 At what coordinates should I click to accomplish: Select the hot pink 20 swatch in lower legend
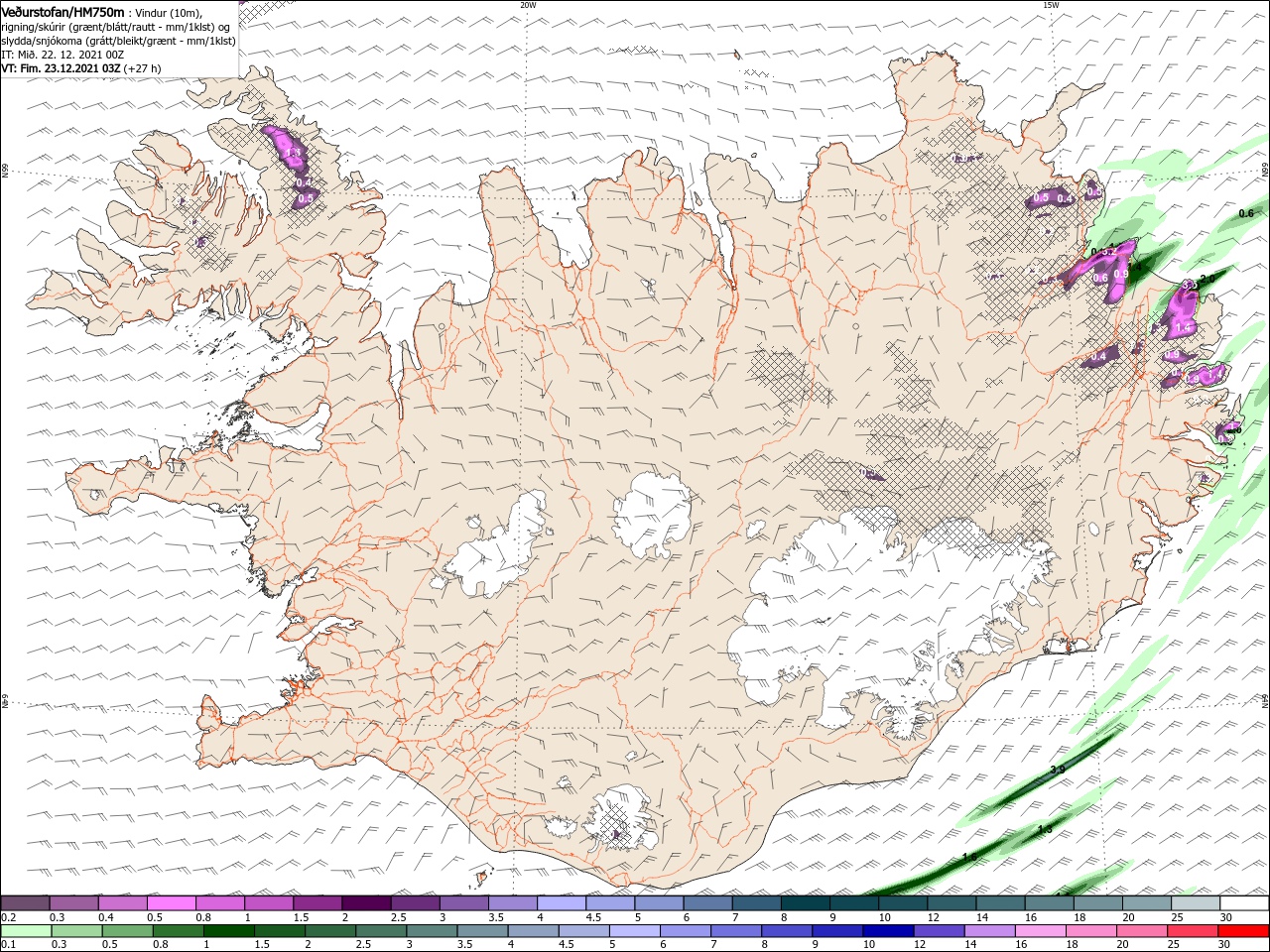click(x=1141, y=931)
